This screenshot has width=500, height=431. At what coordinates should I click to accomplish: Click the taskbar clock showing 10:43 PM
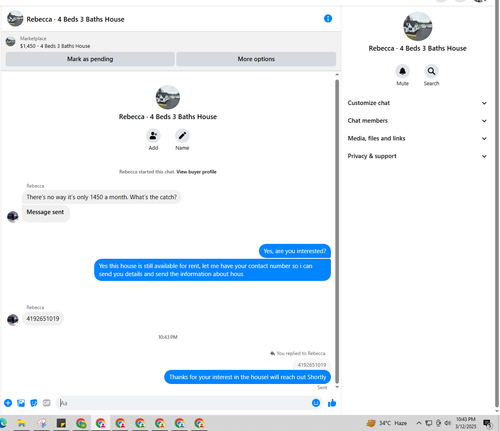click(x=465, y=423)
